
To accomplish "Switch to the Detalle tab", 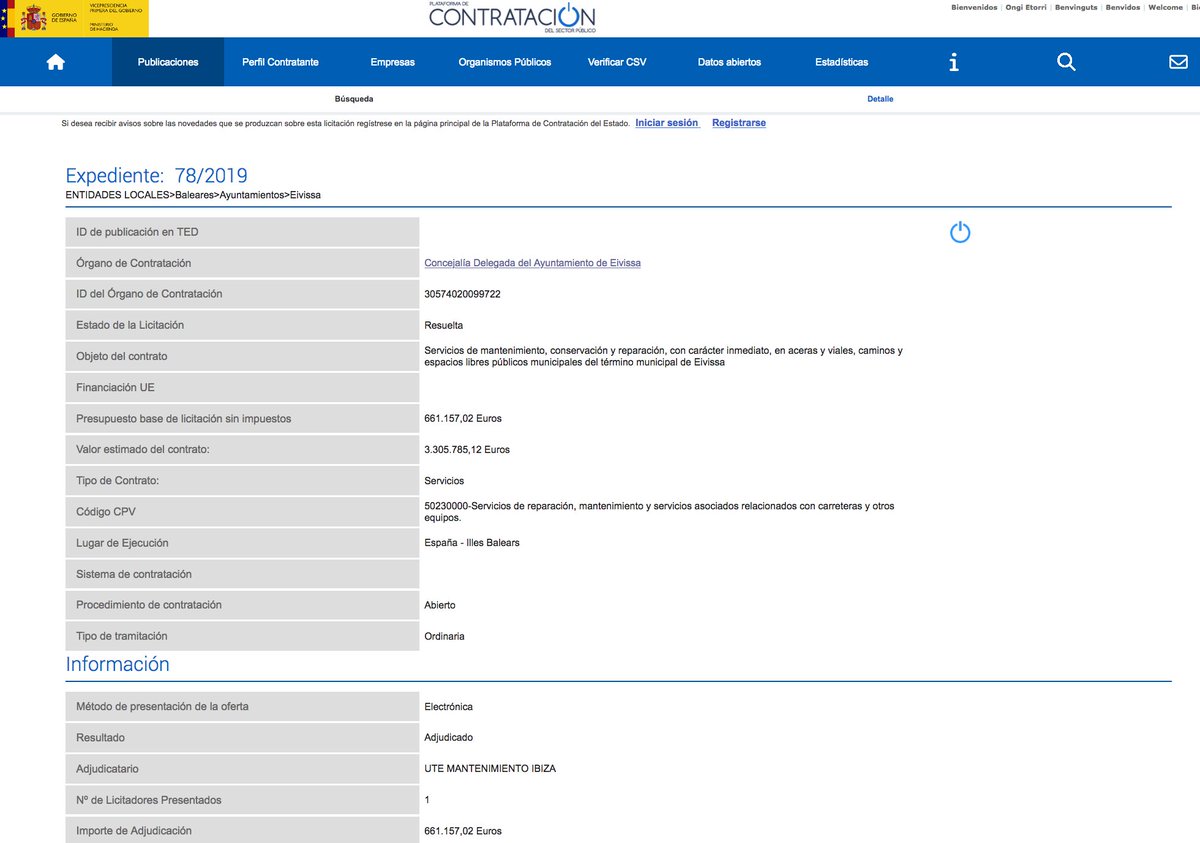I will 880,99.
